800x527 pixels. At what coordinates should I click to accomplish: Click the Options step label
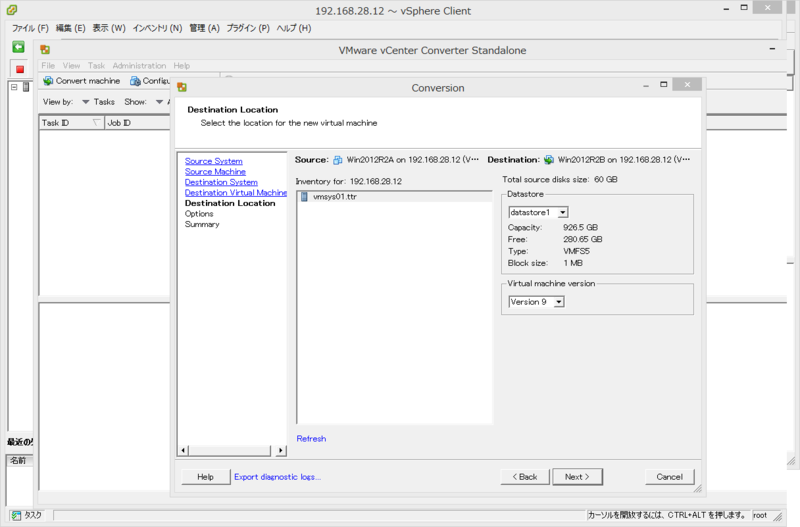199,214
